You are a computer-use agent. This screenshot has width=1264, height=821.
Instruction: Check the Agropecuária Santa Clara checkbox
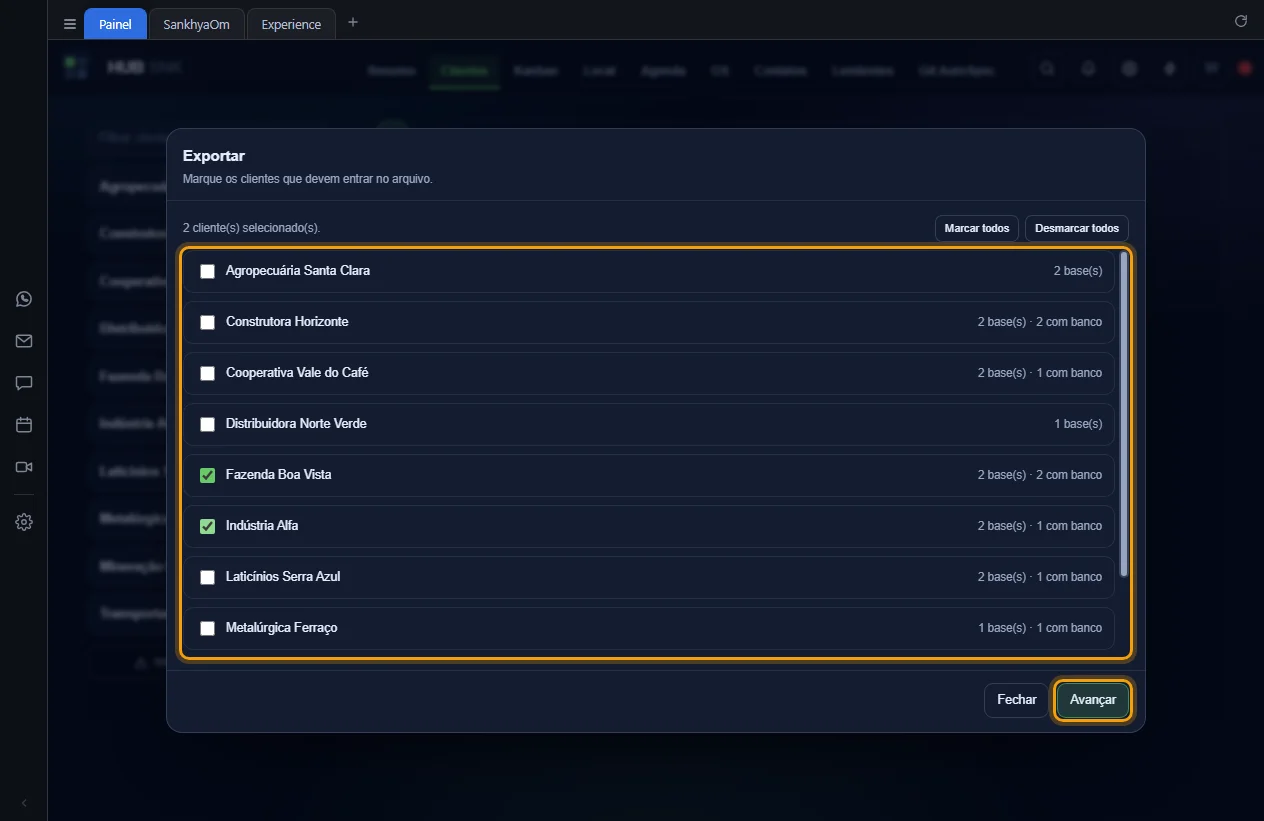[x=208, y=271]
